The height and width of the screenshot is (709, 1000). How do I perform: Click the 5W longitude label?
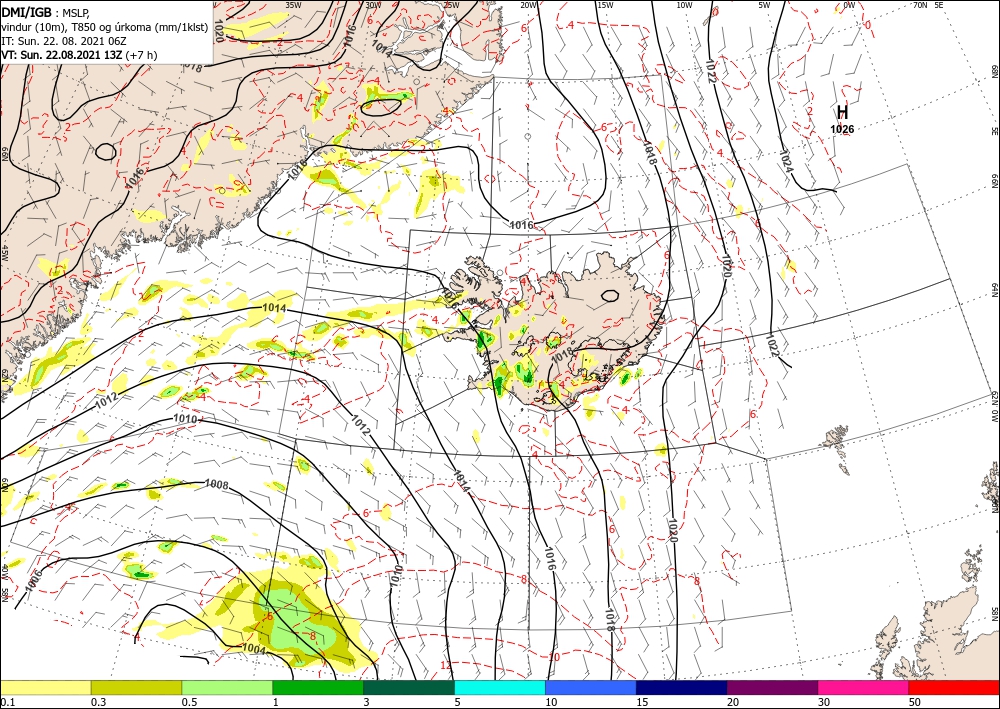(x=764, y=5)
